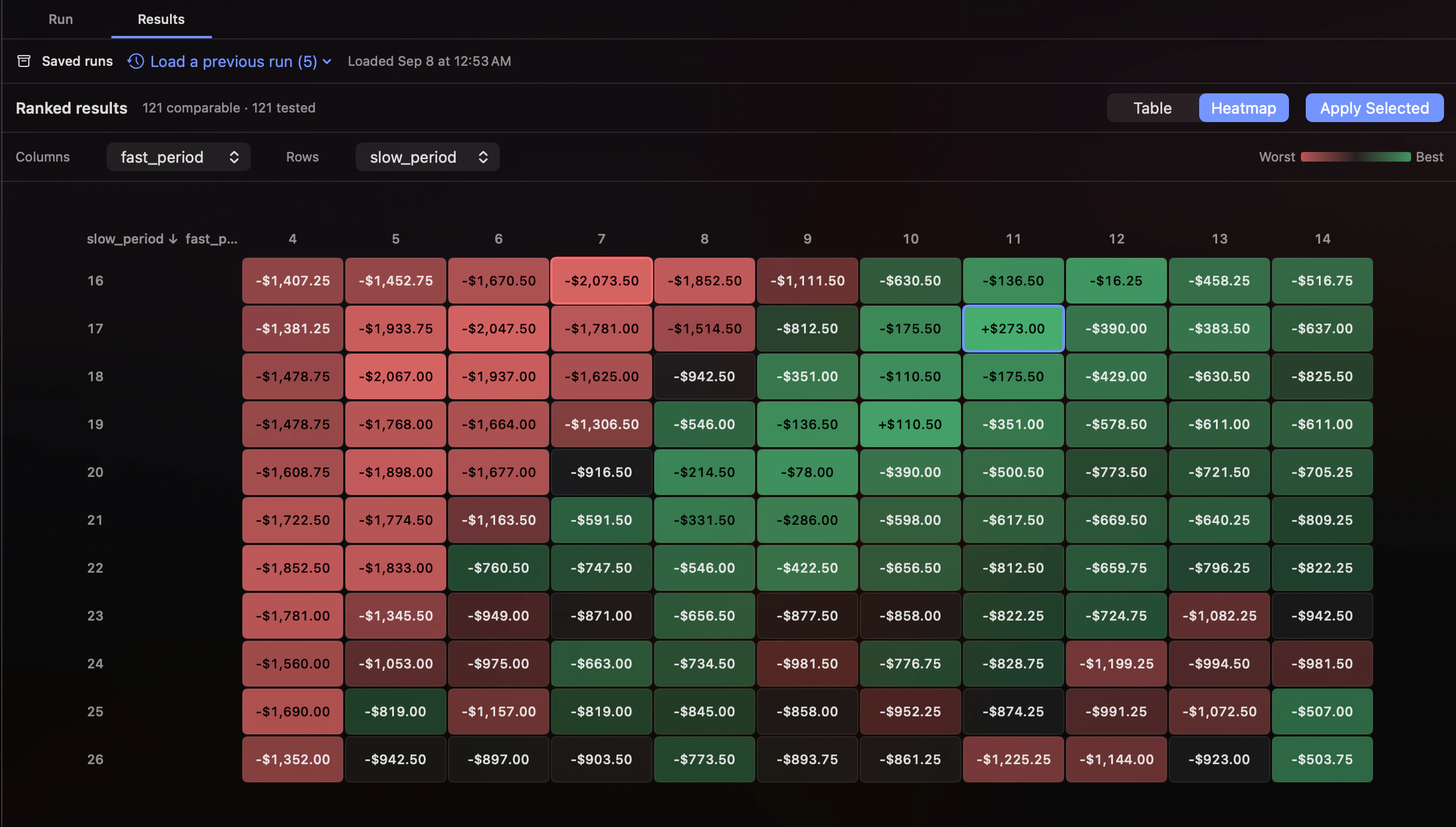This screenshot has height=827, width=1456.
Task: Click the 121 comparable · 121 tested text
Action: [229, 108]
